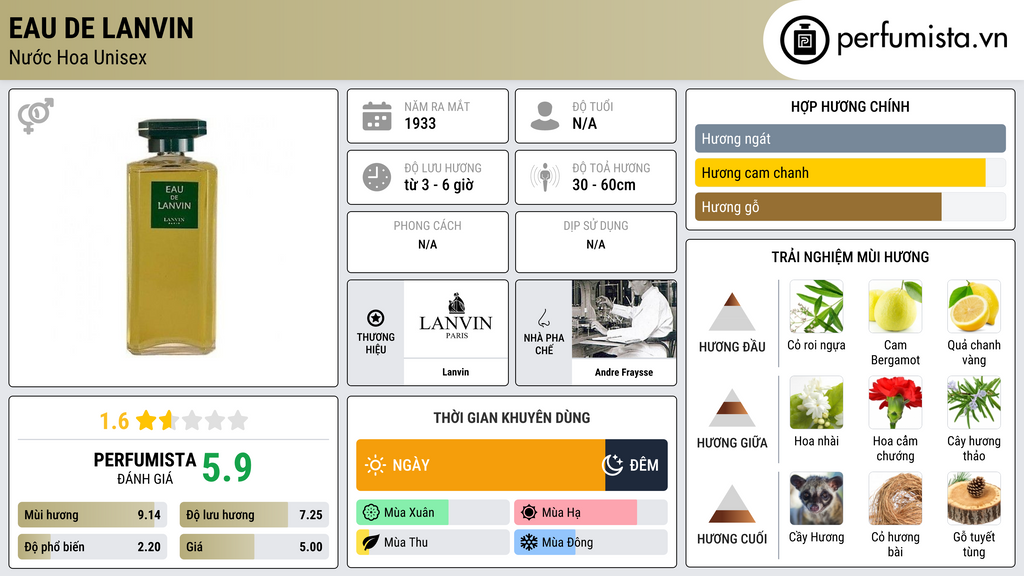The width and height of the screenshot is (1024, 576).
Task: Click the nose icon above Nhà Pha Chế
Action: coord(543,318)
